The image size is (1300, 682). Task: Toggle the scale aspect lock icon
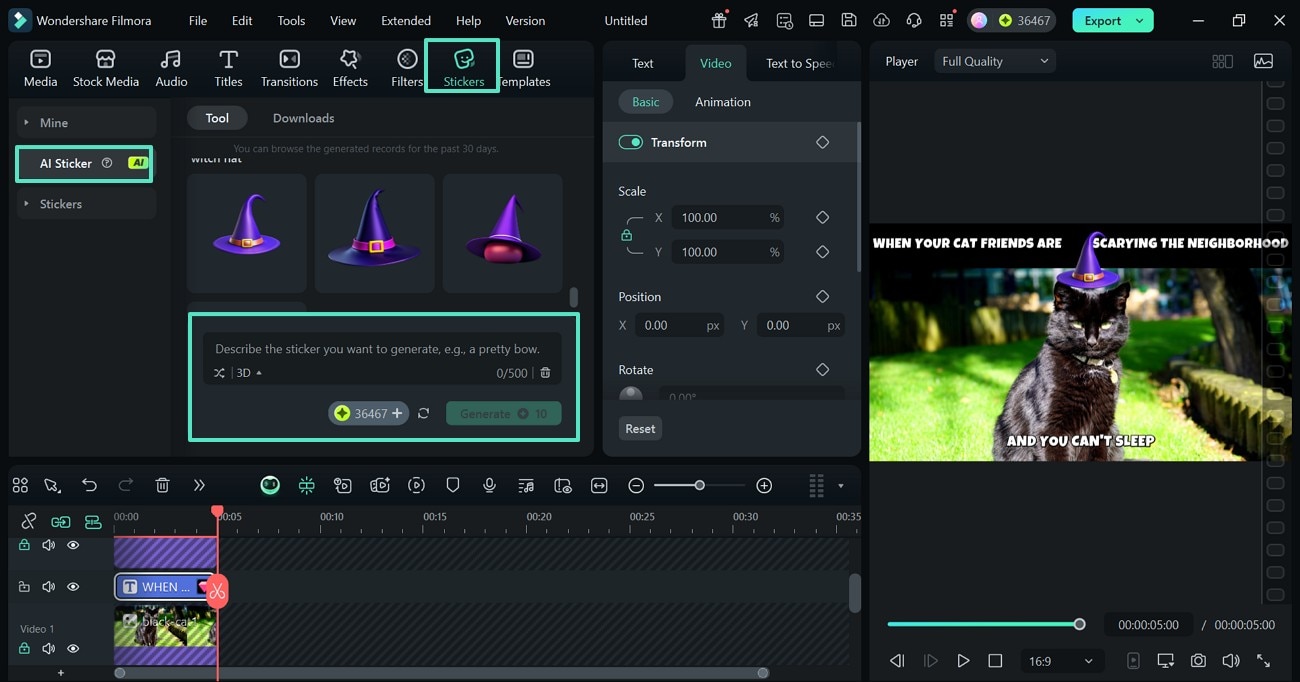[x=626, y=236]
